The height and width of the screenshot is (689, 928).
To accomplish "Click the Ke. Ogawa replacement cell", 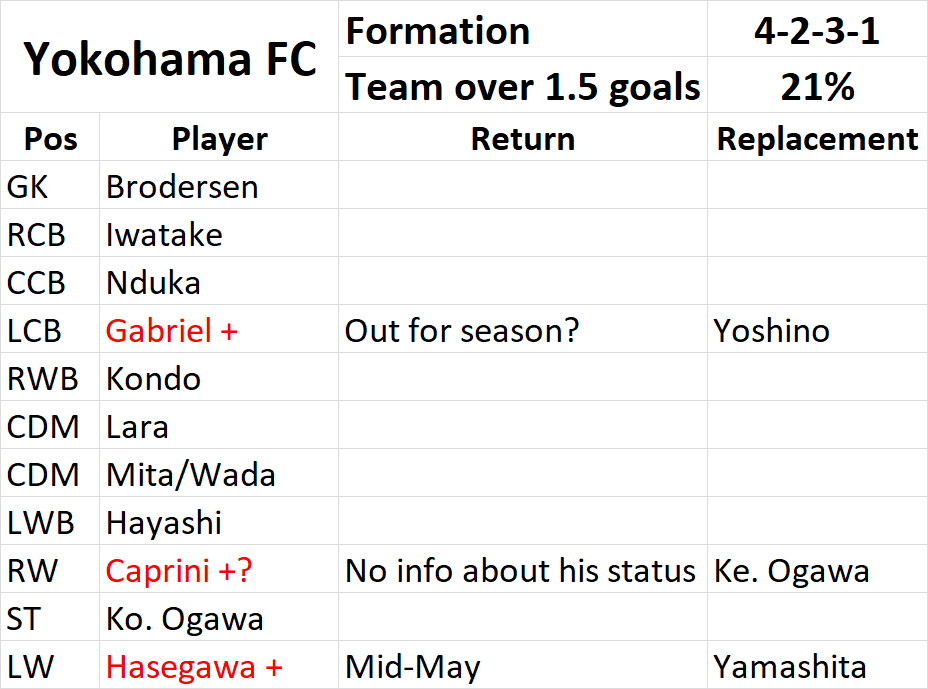I will pos(817,569).
